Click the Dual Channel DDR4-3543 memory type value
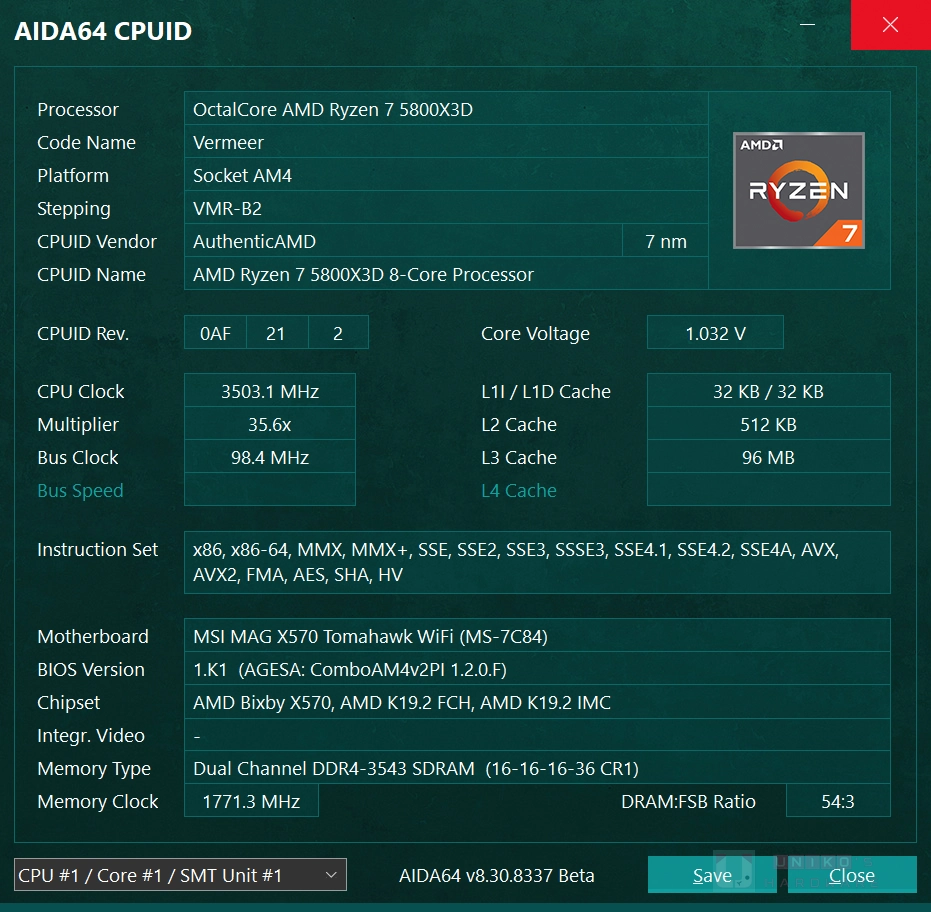Image resolution: width=931 pixels, height=912 pixels. click(537, 768)
